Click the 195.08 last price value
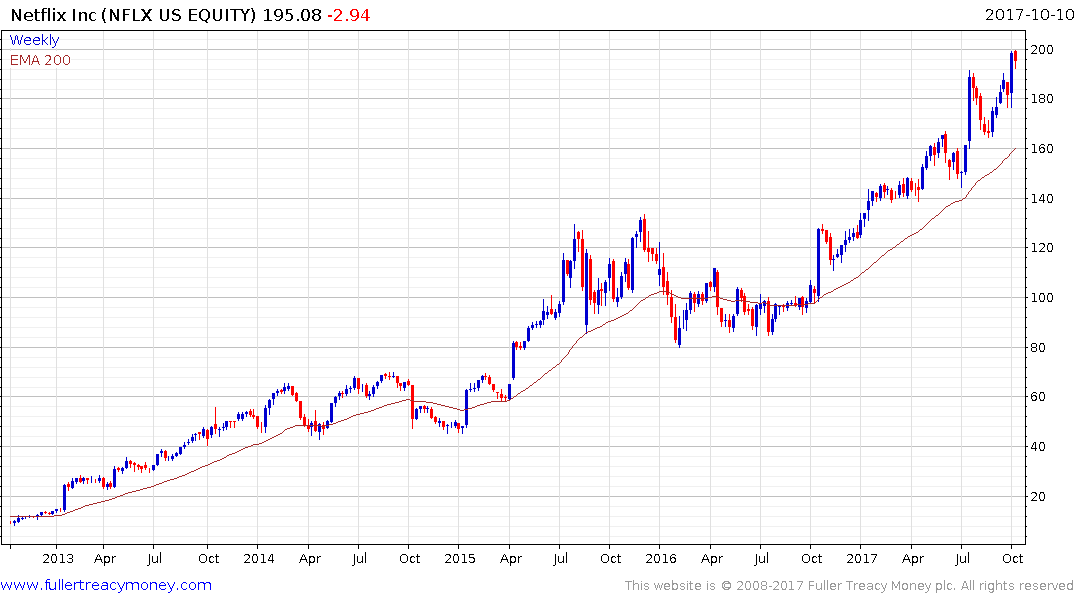 (292, 15)
